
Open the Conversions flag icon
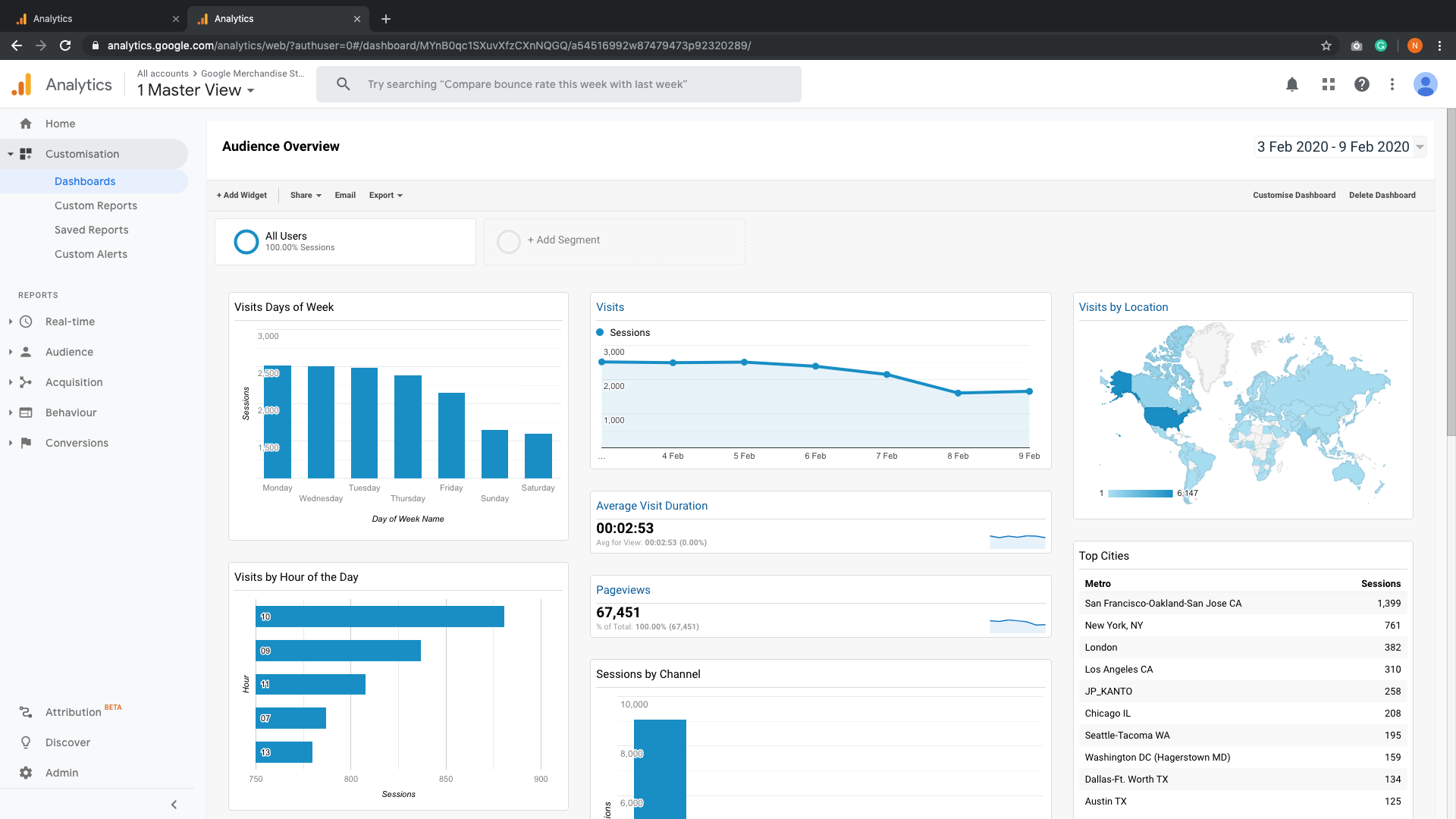26,443
